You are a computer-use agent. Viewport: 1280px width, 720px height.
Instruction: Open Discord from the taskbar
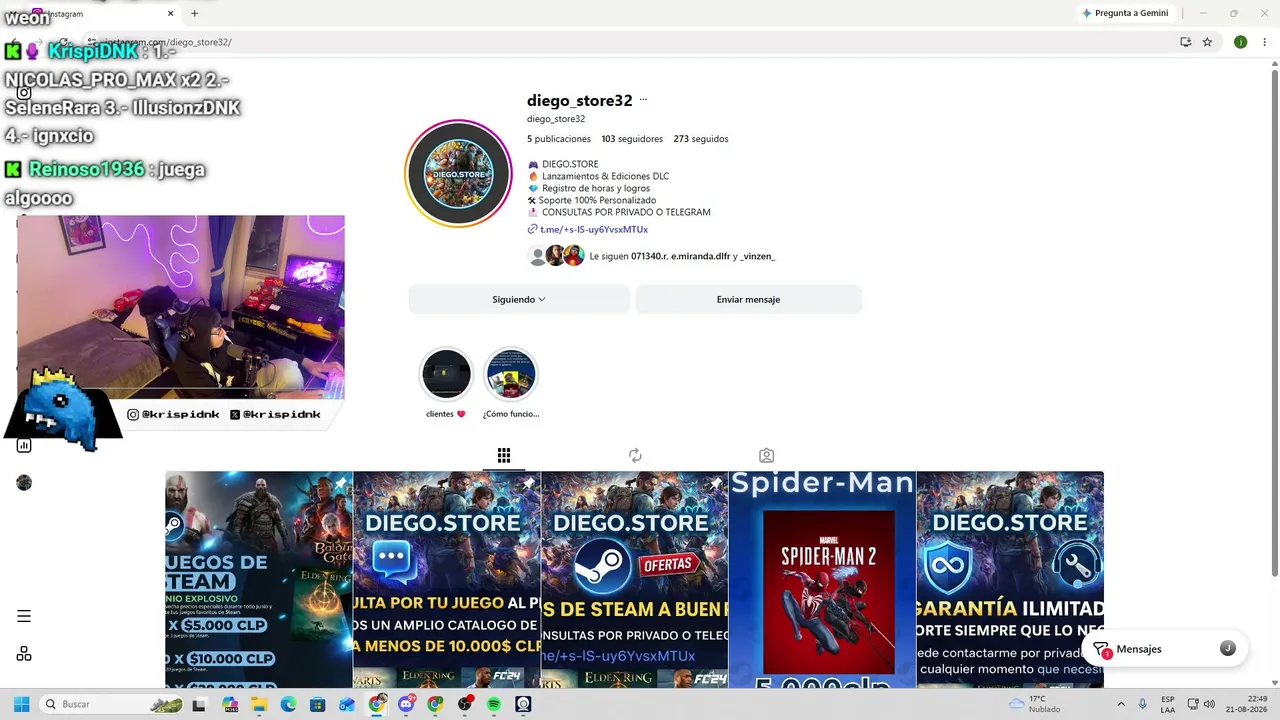(x=406, y=704)
